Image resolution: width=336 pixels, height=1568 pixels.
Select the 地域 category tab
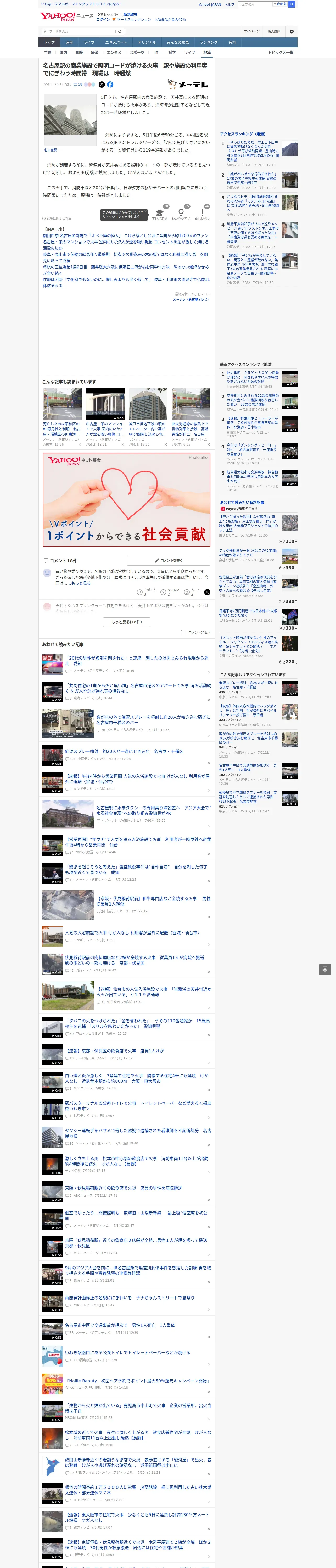207,52
